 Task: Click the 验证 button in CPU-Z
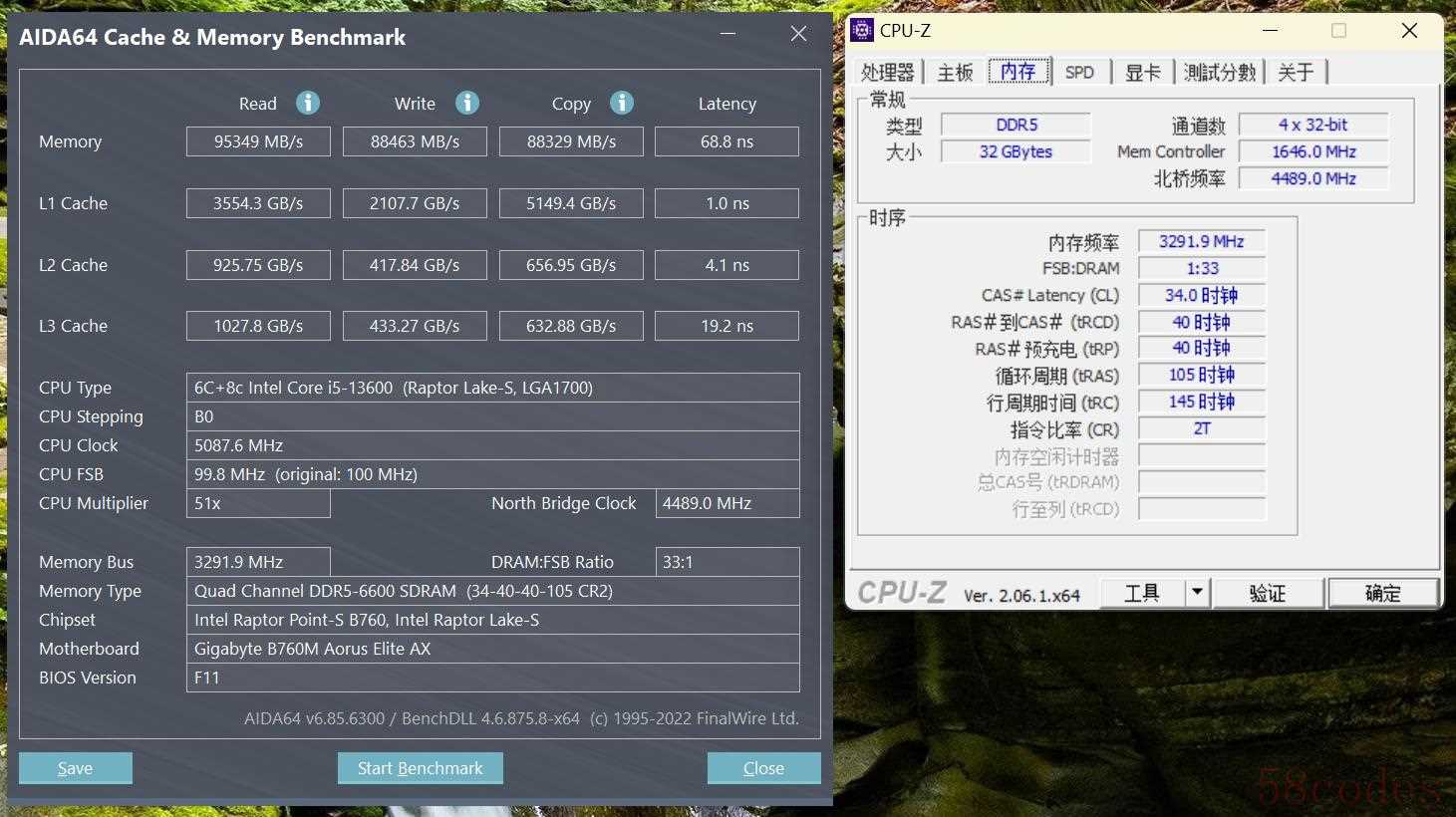(x=1268, y=593)
